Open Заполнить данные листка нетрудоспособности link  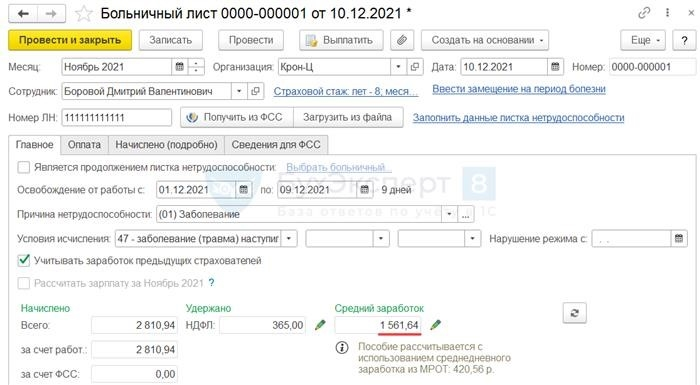click(518, 117)
